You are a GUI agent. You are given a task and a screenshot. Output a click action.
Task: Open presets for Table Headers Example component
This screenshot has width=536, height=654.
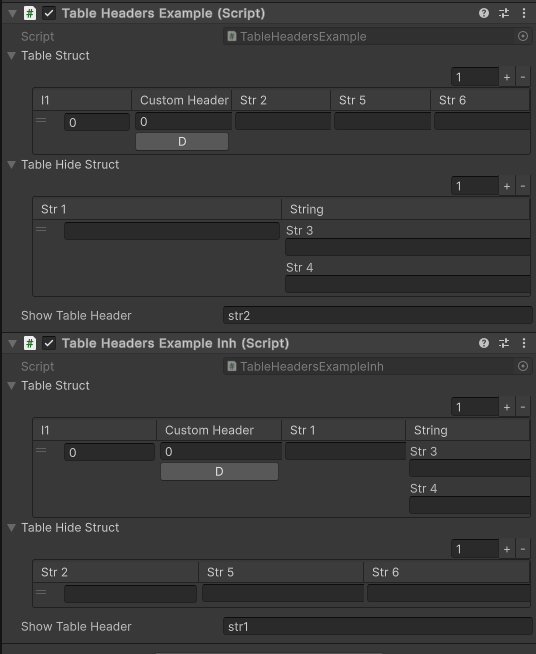504,13
